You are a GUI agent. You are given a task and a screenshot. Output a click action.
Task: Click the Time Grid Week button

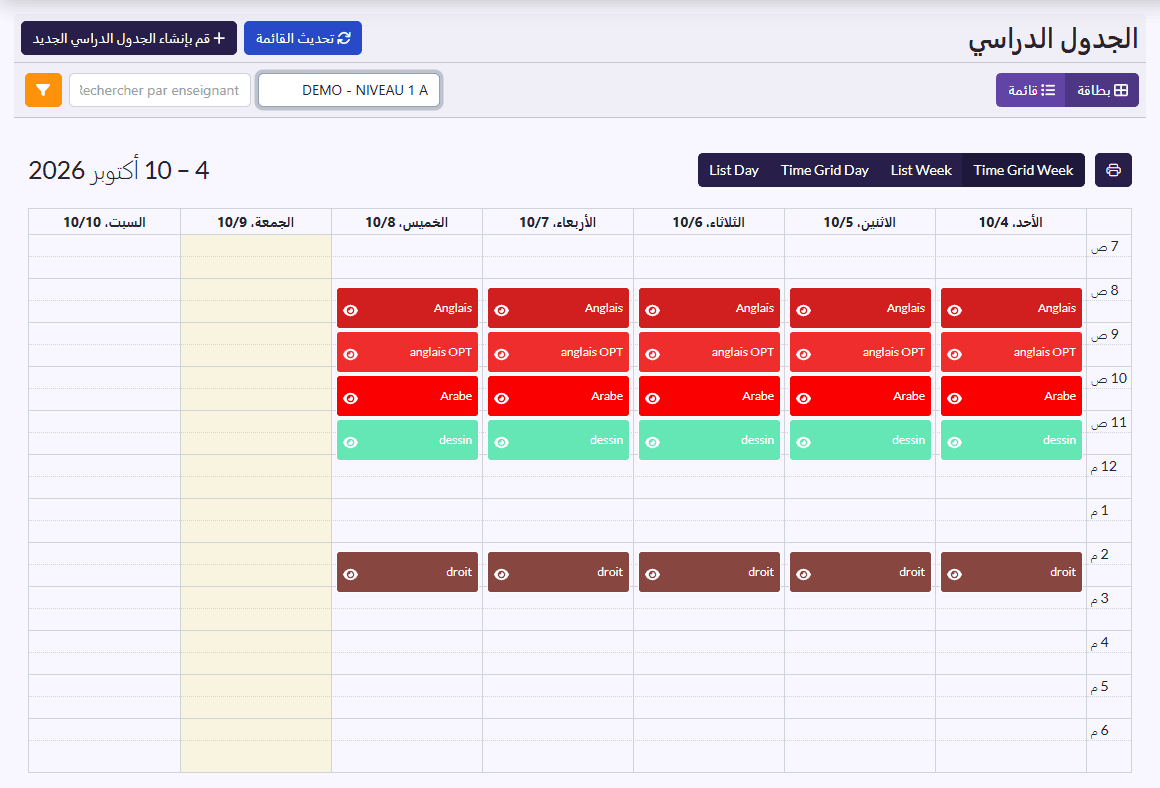[1023, 170]
